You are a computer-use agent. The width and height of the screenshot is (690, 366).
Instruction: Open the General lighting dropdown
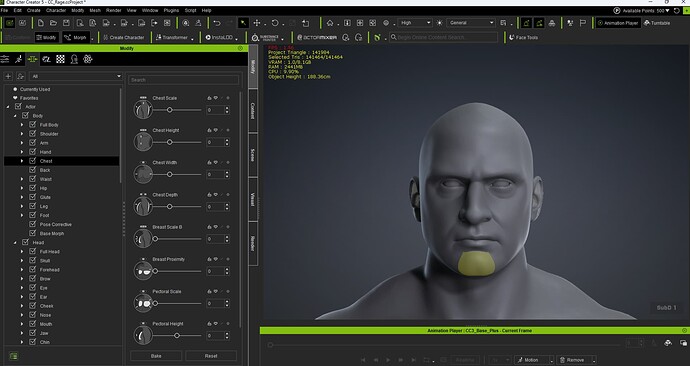[471, 23]
